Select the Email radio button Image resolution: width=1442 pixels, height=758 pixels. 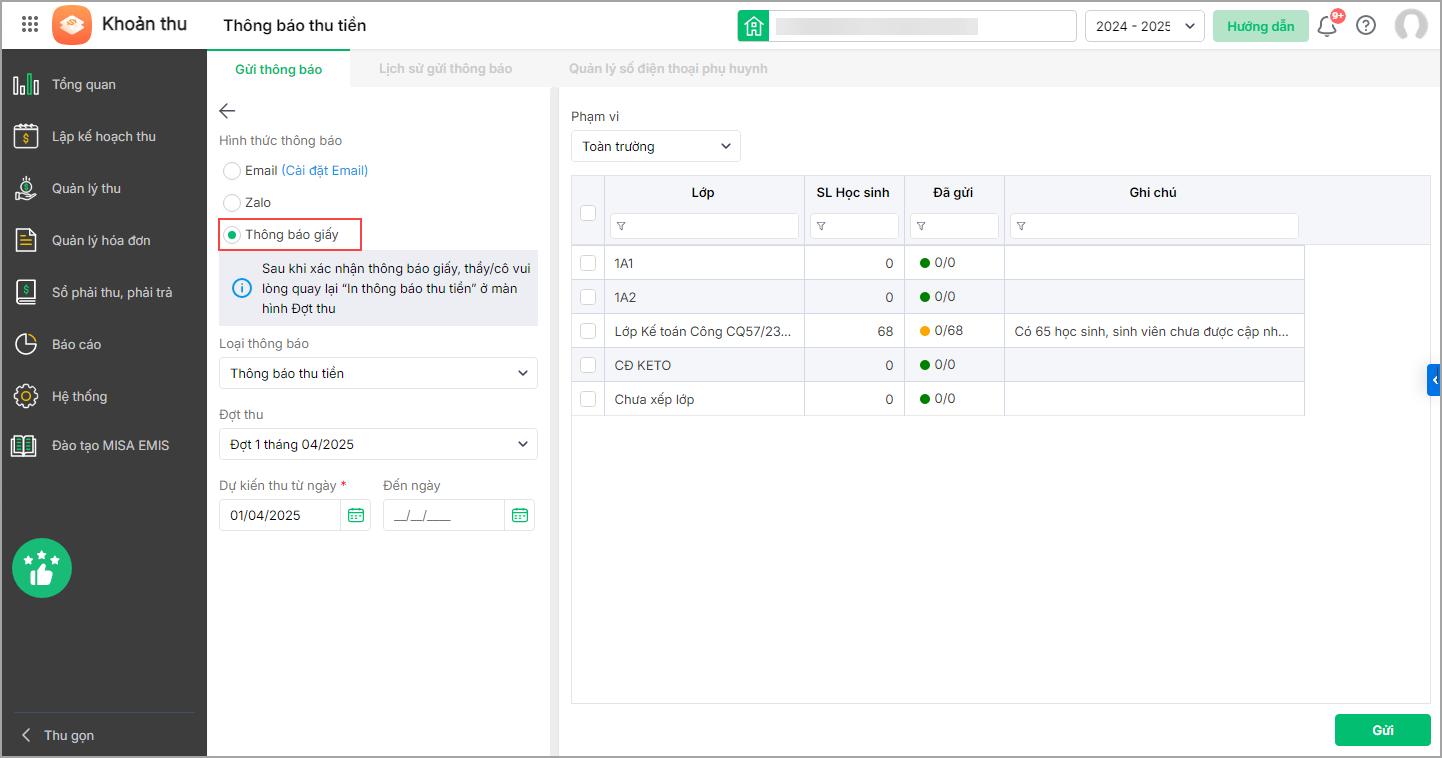coord(232,171)
